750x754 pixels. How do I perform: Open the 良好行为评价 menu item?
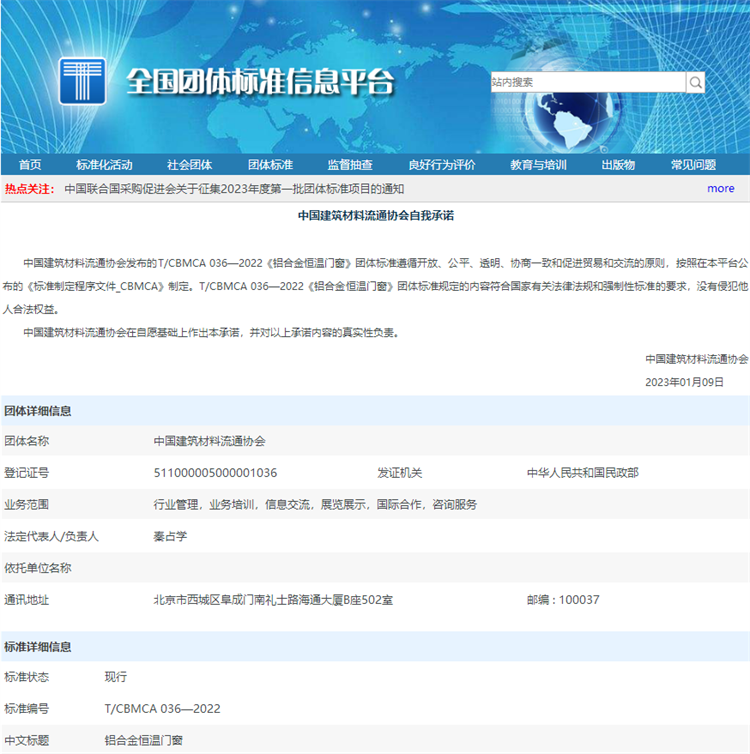(x=442, y=165)
